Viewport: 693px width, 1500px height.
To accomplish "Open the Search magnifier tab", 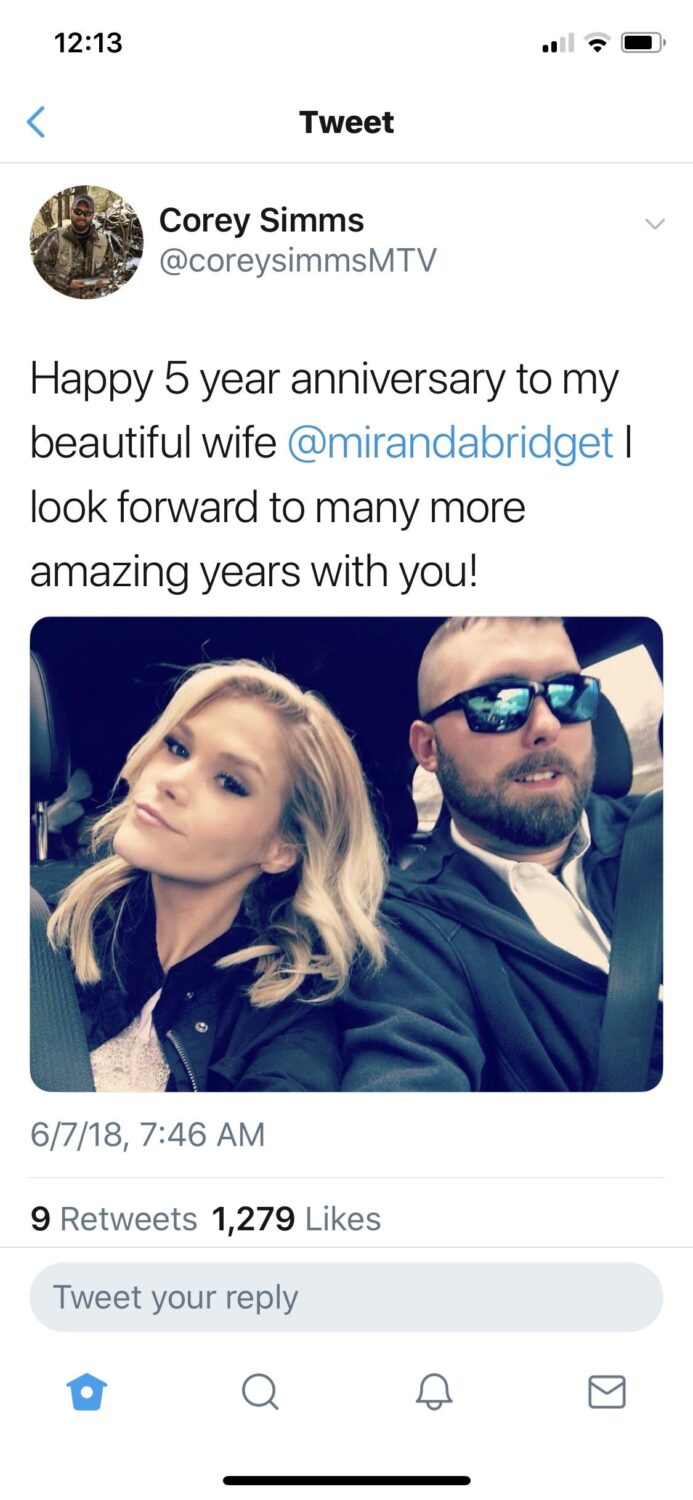I will (x=260, y=1391).
